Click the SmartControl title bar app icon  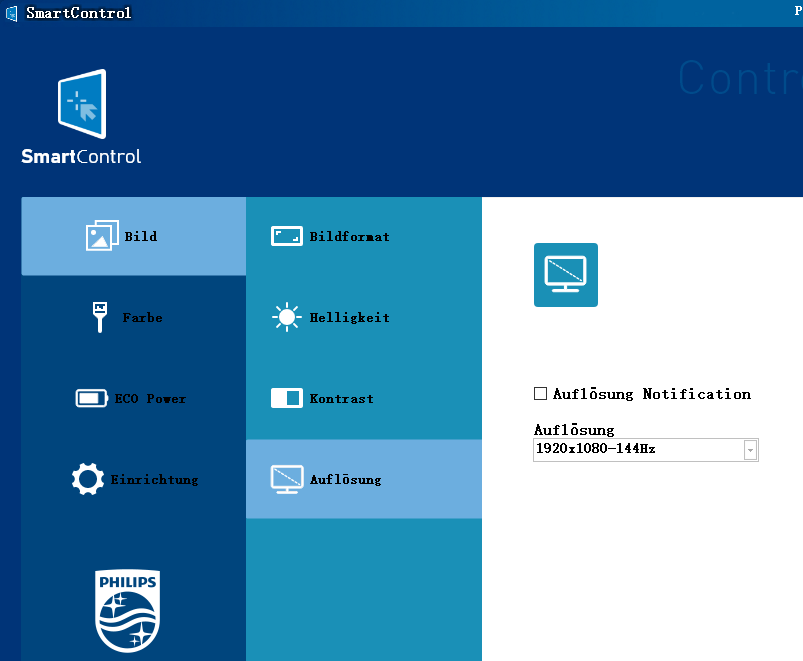pyautogui.click(x=11, y=13)
